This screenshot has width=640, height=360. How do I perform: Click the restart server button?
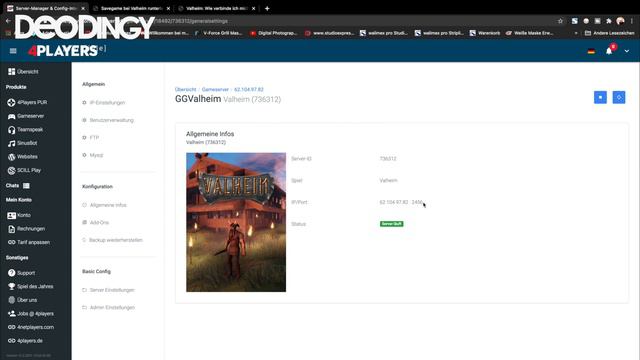coord(619,97)
